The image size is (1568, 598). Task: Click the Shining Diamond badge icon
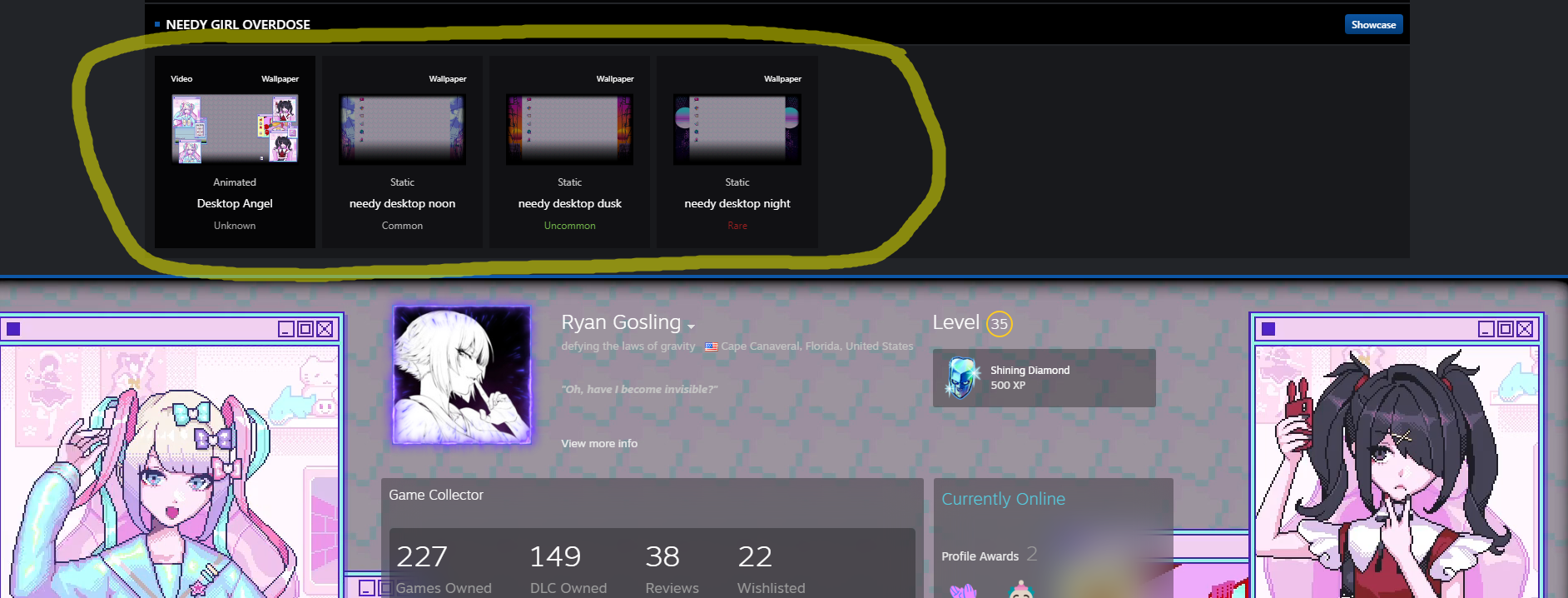[x=962, y=378]
